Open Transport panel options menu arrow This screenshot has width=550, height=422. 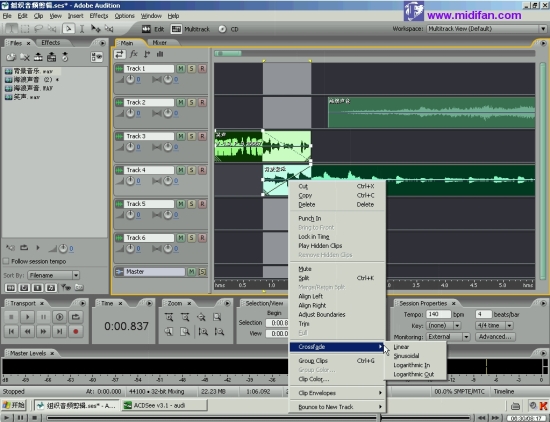tap(83, 303)
